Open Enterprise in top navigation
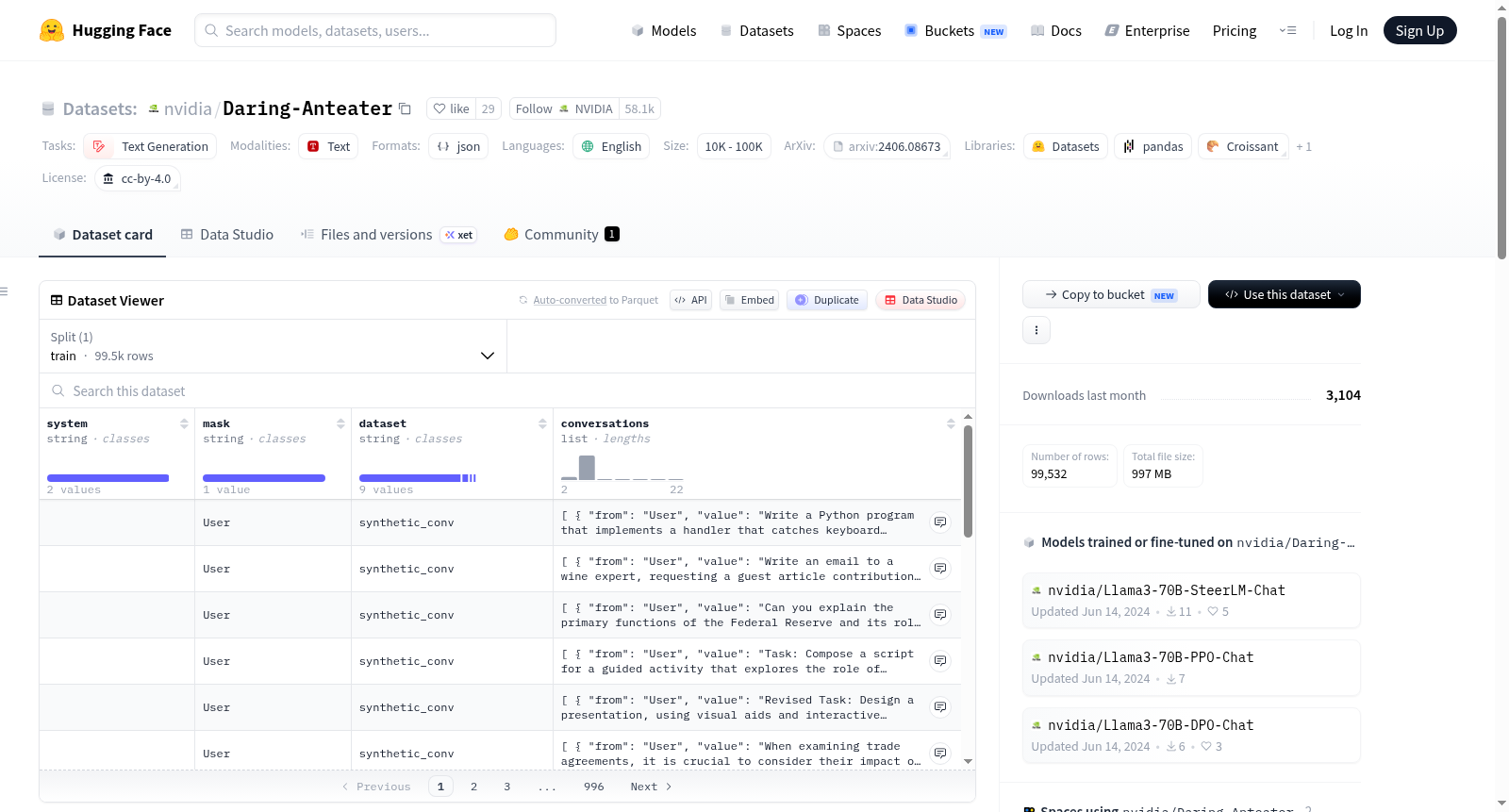Image resolution: width=1509 pixels, height=812 pixels. (x=1147, y=30)
